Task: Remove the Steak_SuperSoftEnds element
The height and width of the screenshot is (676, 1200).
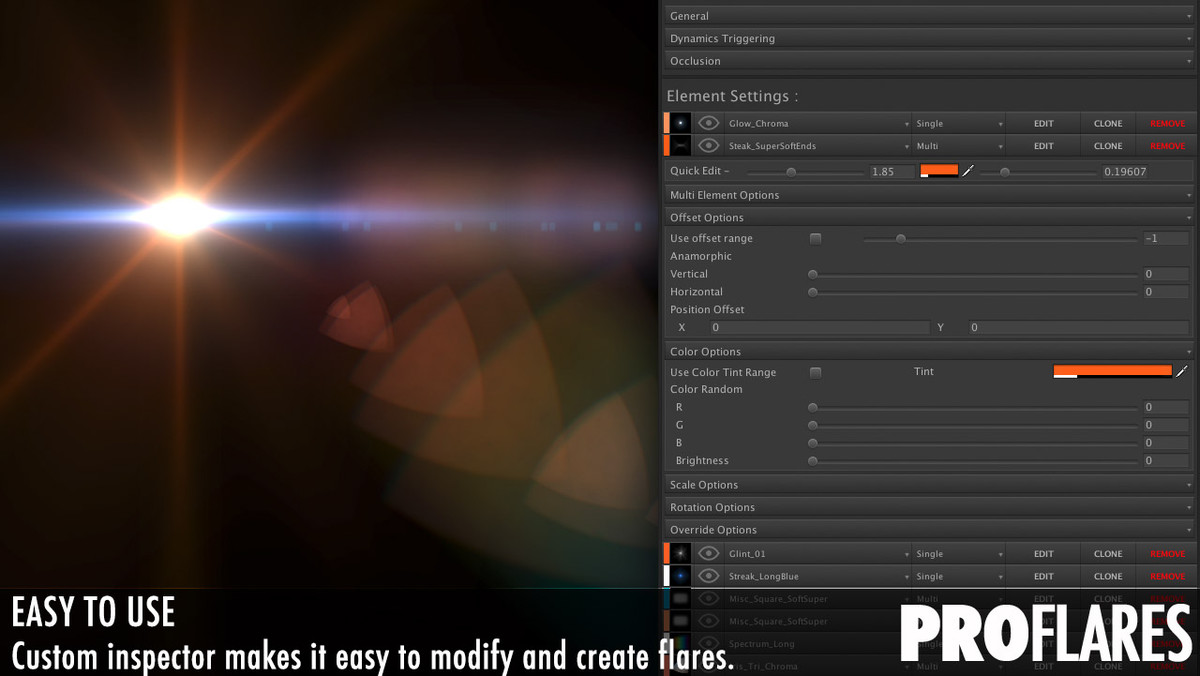Action: 1167,146
